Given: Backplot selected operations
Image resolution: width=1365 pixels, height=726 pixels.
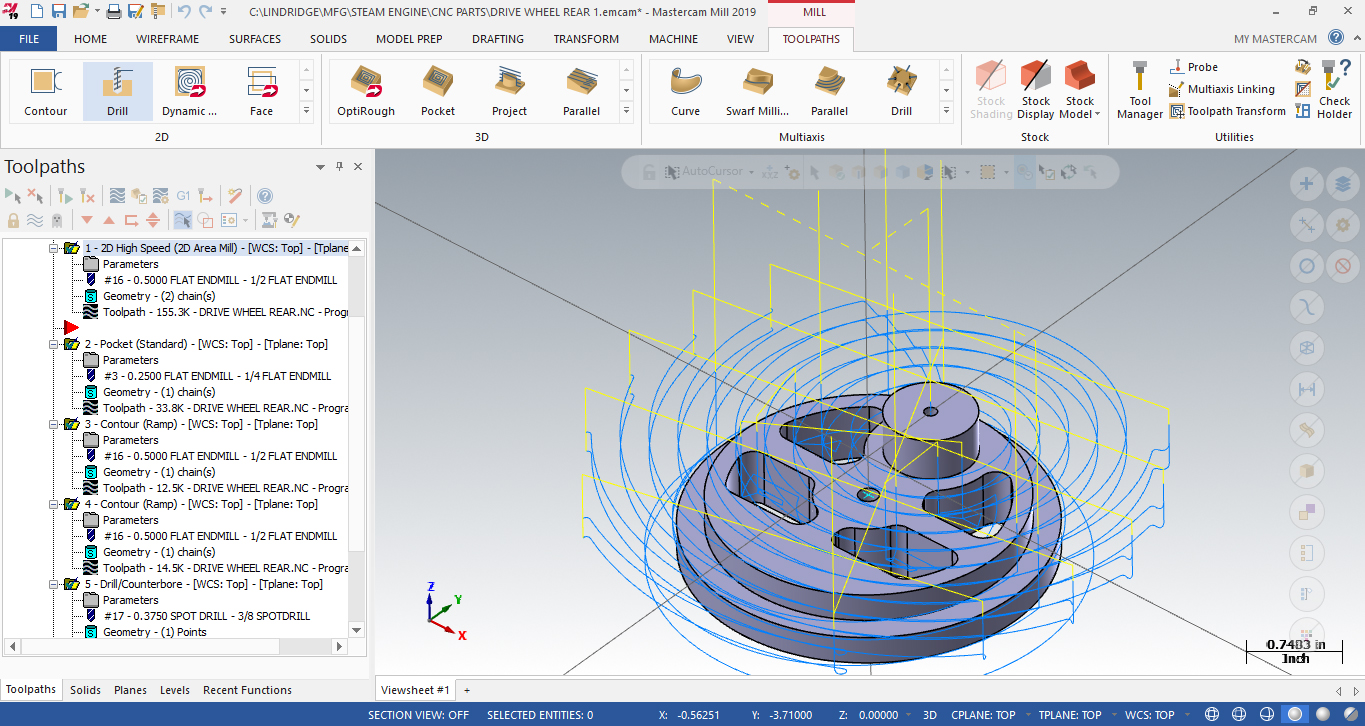Looking at the screenshot, I should pyautogui.click(x=117, y=196).
